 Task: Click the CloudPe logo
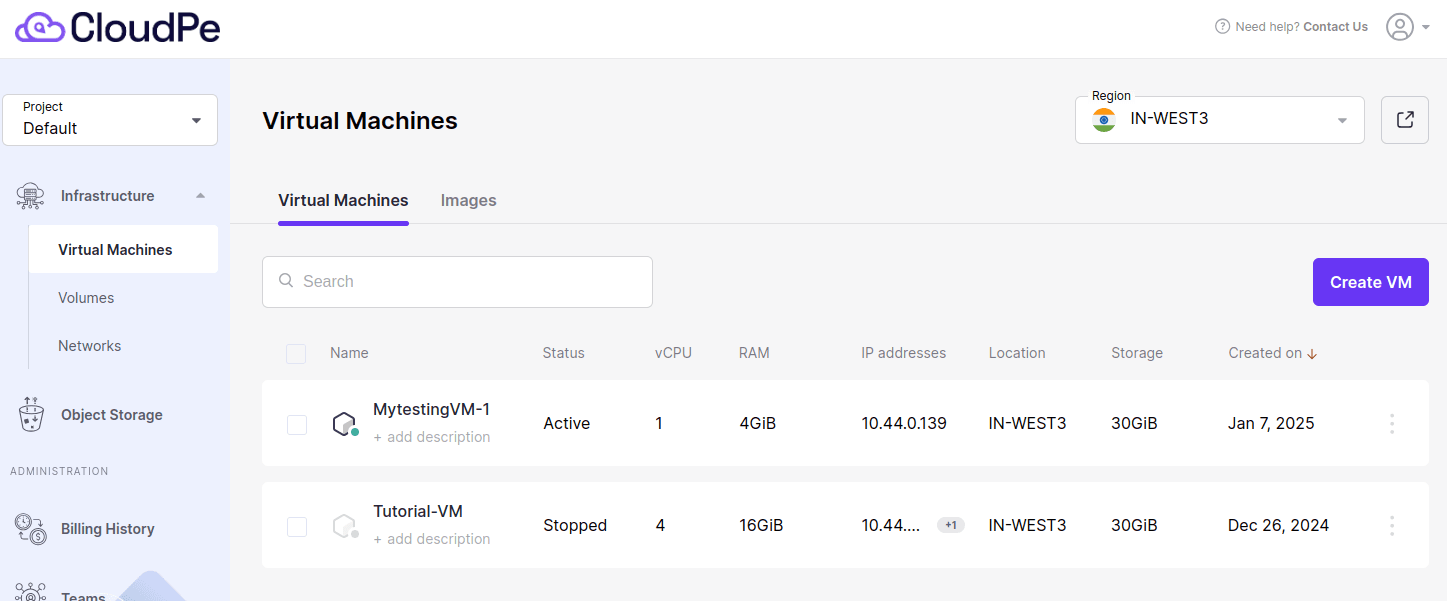(x=116, y=28)
